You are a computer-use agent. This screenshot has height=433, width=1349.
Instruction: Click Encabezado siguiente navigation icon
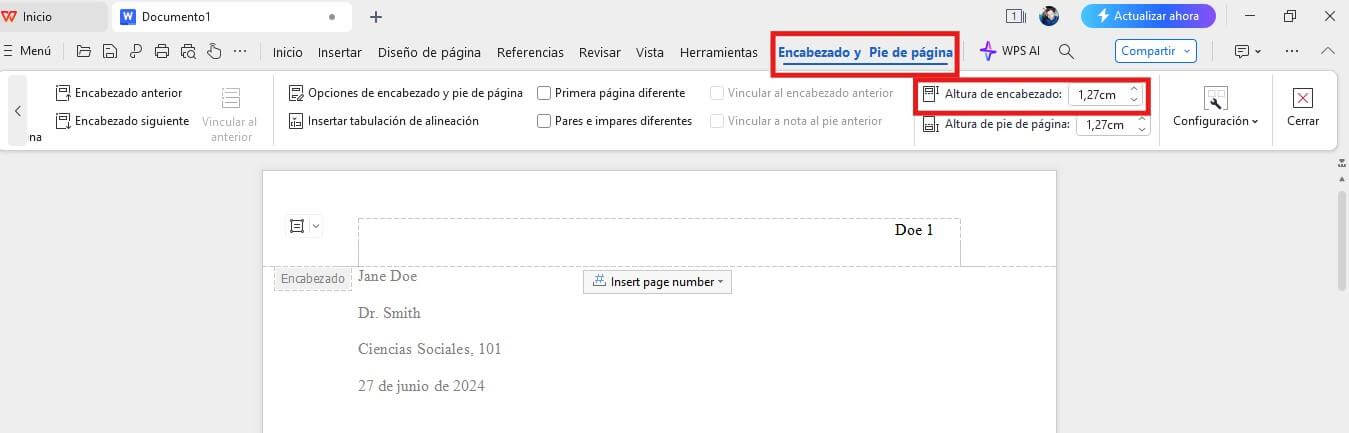click(x=63, y=121)
